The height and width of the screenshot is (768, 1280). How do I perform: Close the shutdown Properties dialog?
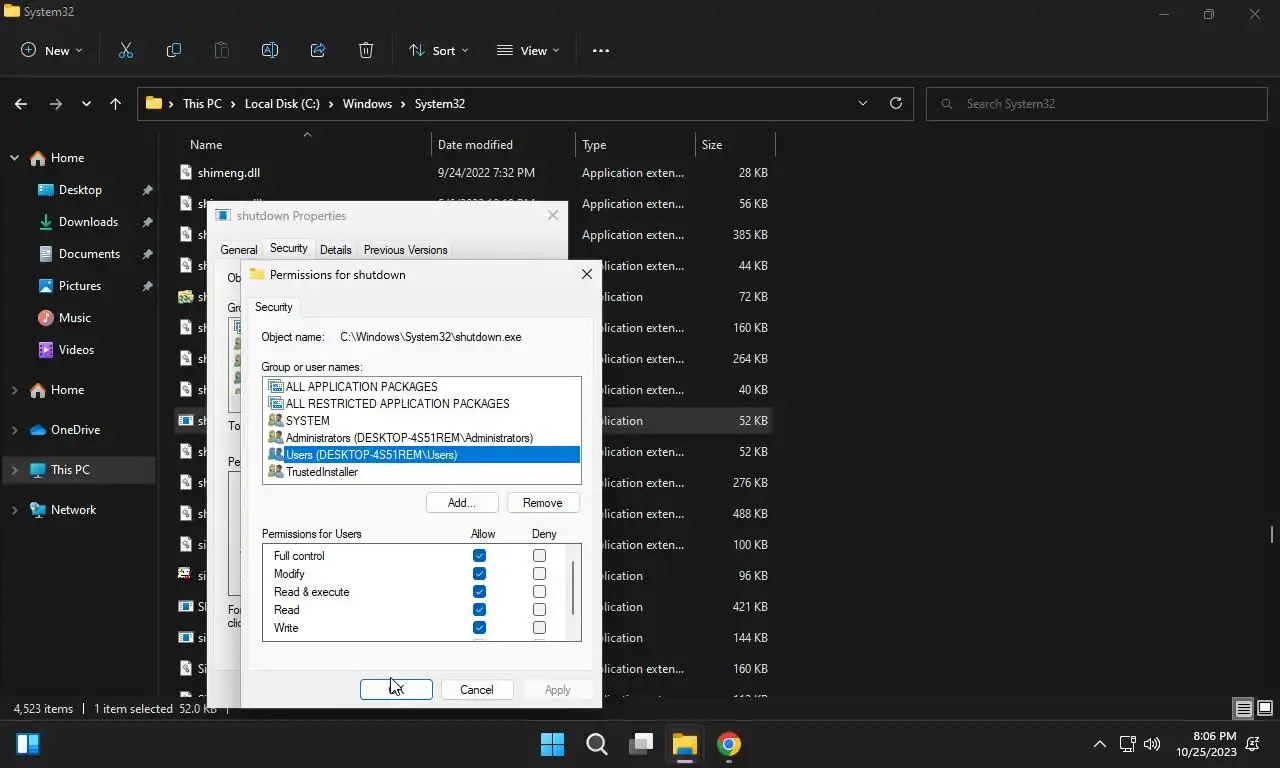(553, 215)
